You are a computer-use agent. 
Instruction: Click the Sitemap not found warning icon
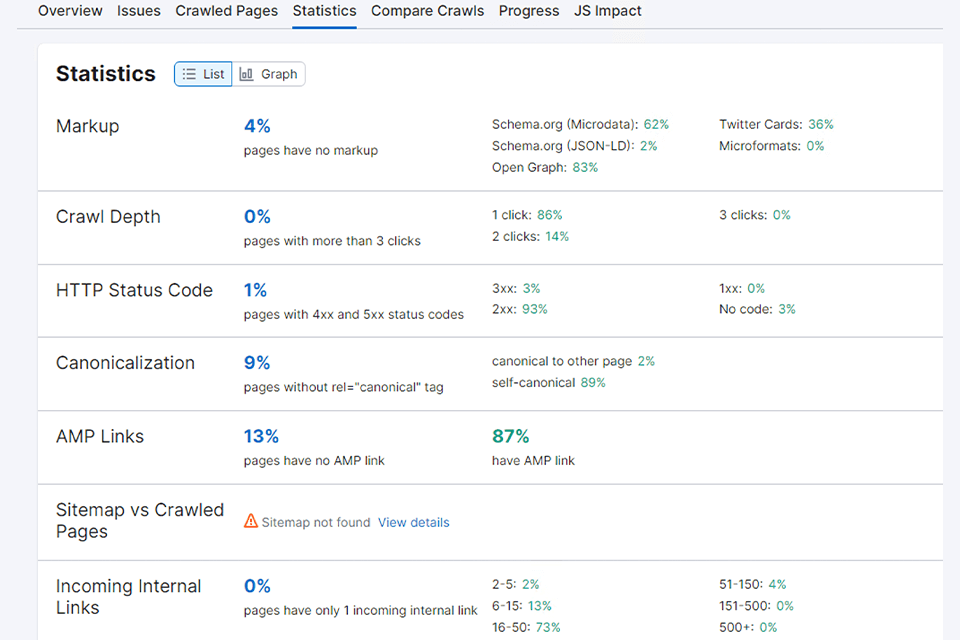tap(251, 522)
